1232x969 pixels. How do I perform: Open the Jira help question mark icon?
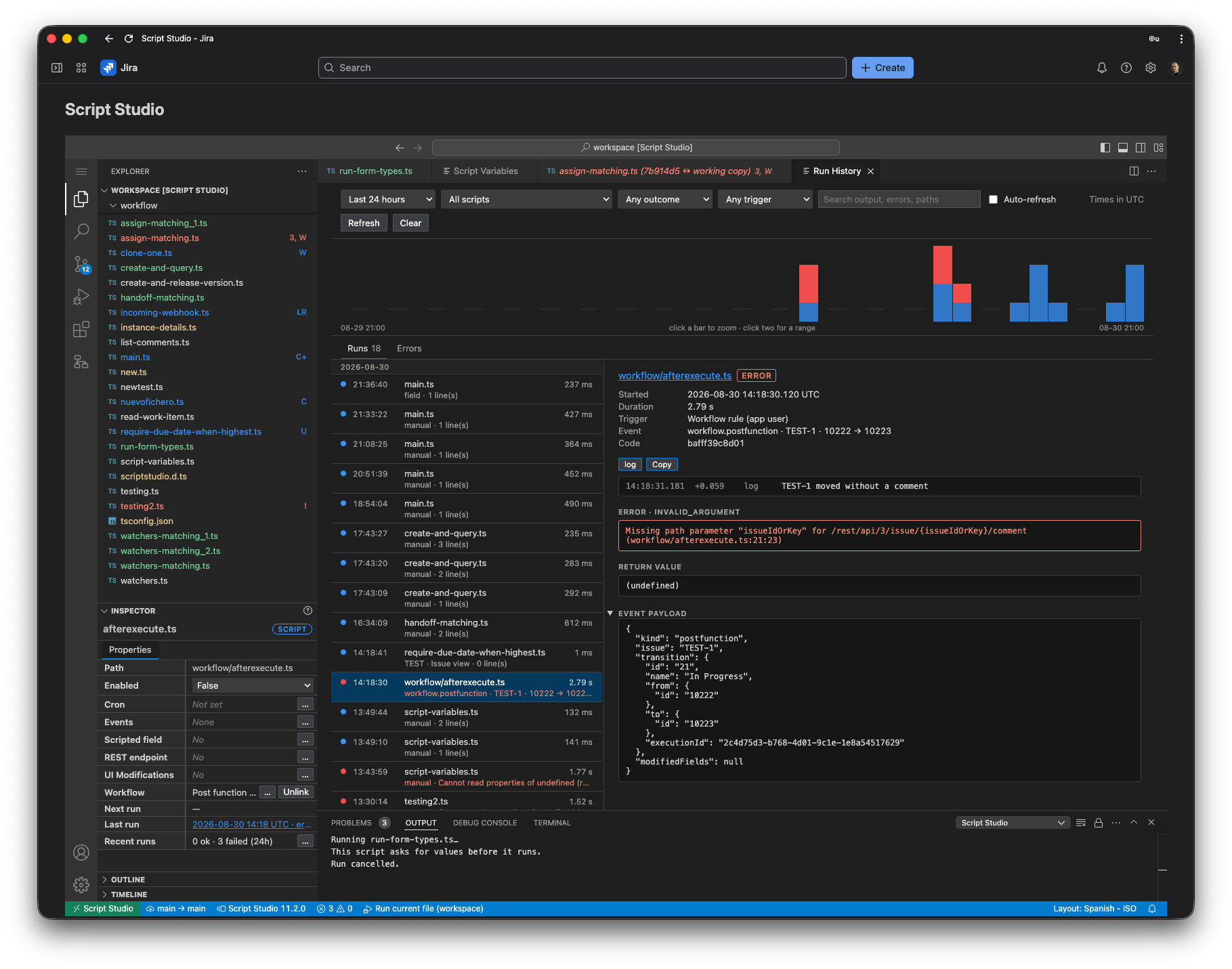[x=1126, y=68]
